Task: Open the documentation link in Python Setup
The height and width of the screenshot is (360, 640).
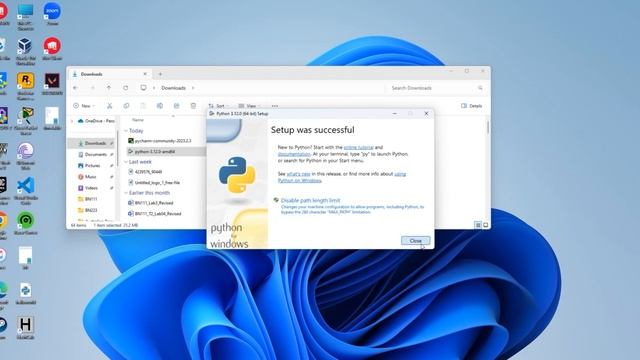Action: [x=294, y=154]
